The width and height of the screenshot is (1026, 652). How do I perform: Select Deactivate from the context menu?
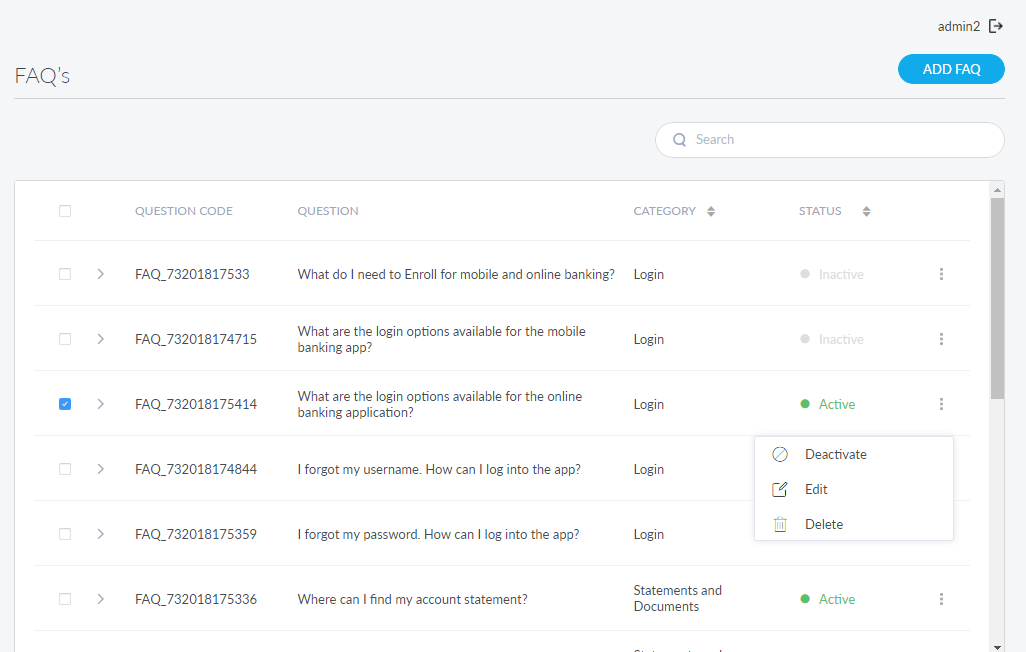(x=835, y=454)
